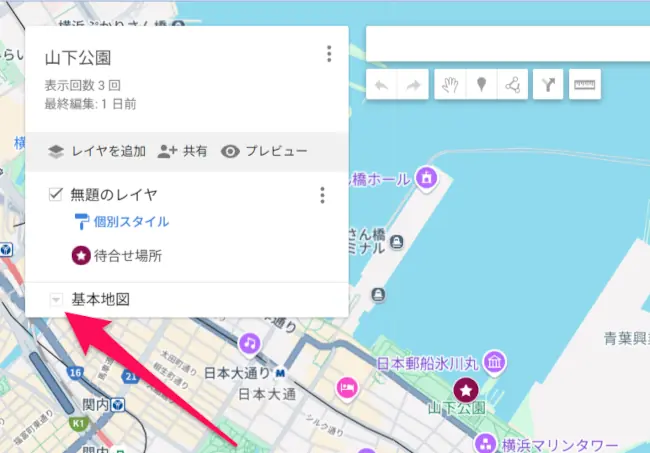
Task: Click the pink hotel bed marker on map
Action: [347, 388]
